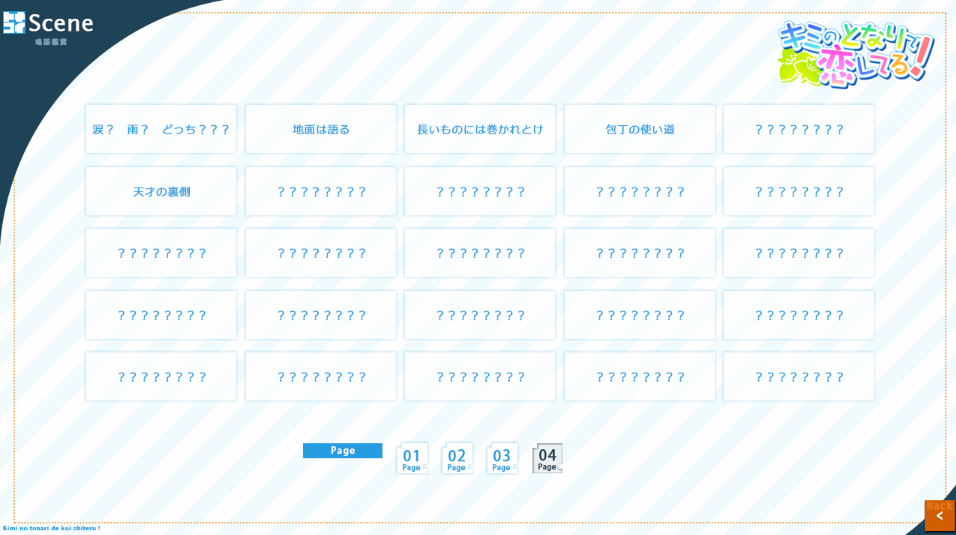The image size is (956, 535).
Task: Click the キミのとなりで恋してる game logo
Action: [856, 53]
